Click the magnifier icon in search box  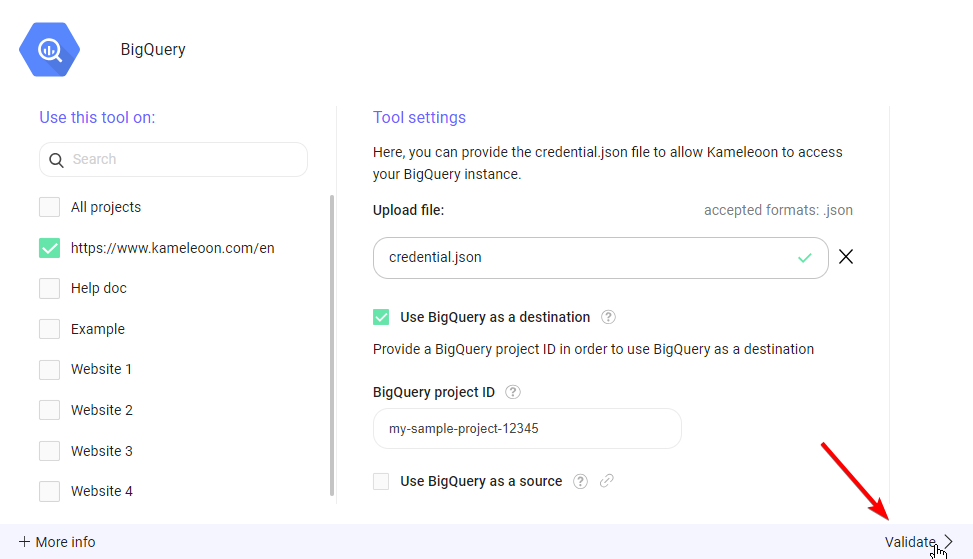click(x=57, y=160)
